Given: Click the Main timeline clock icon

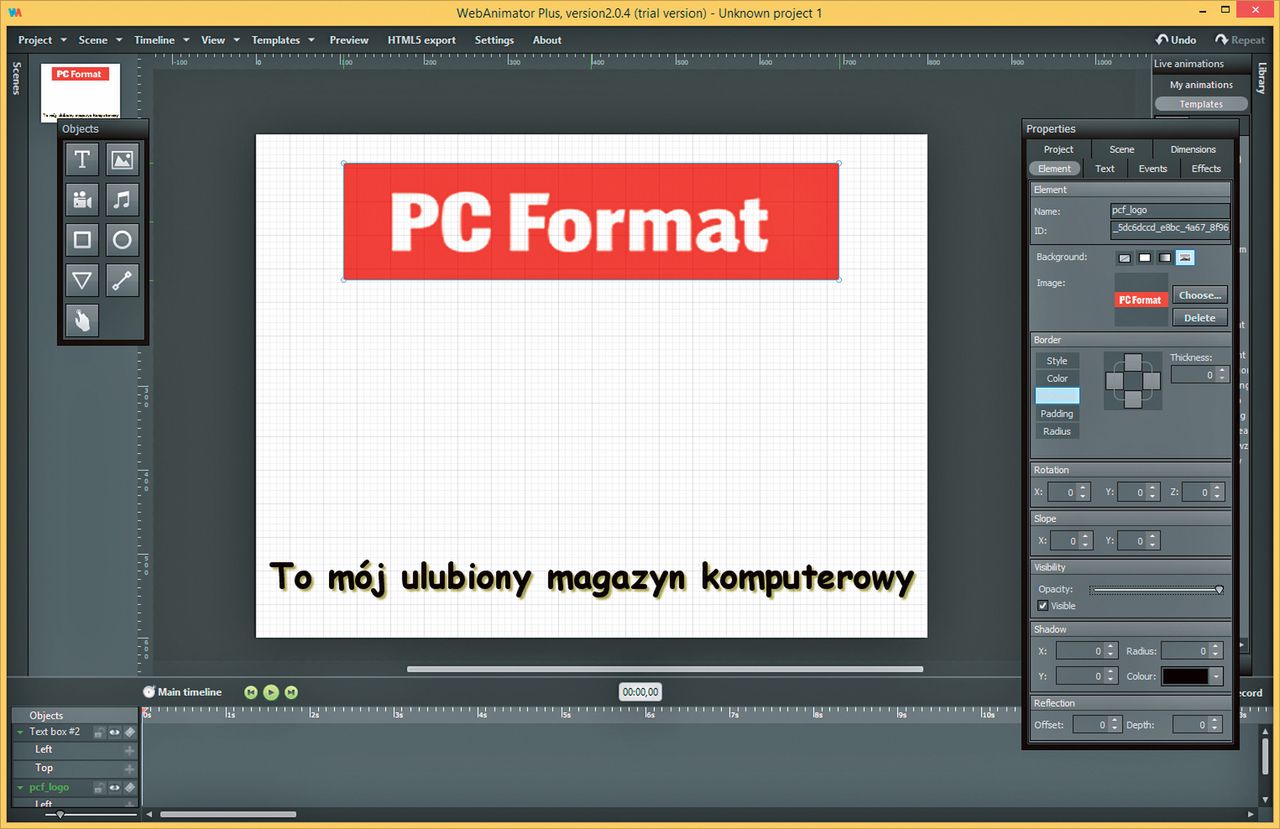Looking at the screenshot, I should click(x=149, y=692).
